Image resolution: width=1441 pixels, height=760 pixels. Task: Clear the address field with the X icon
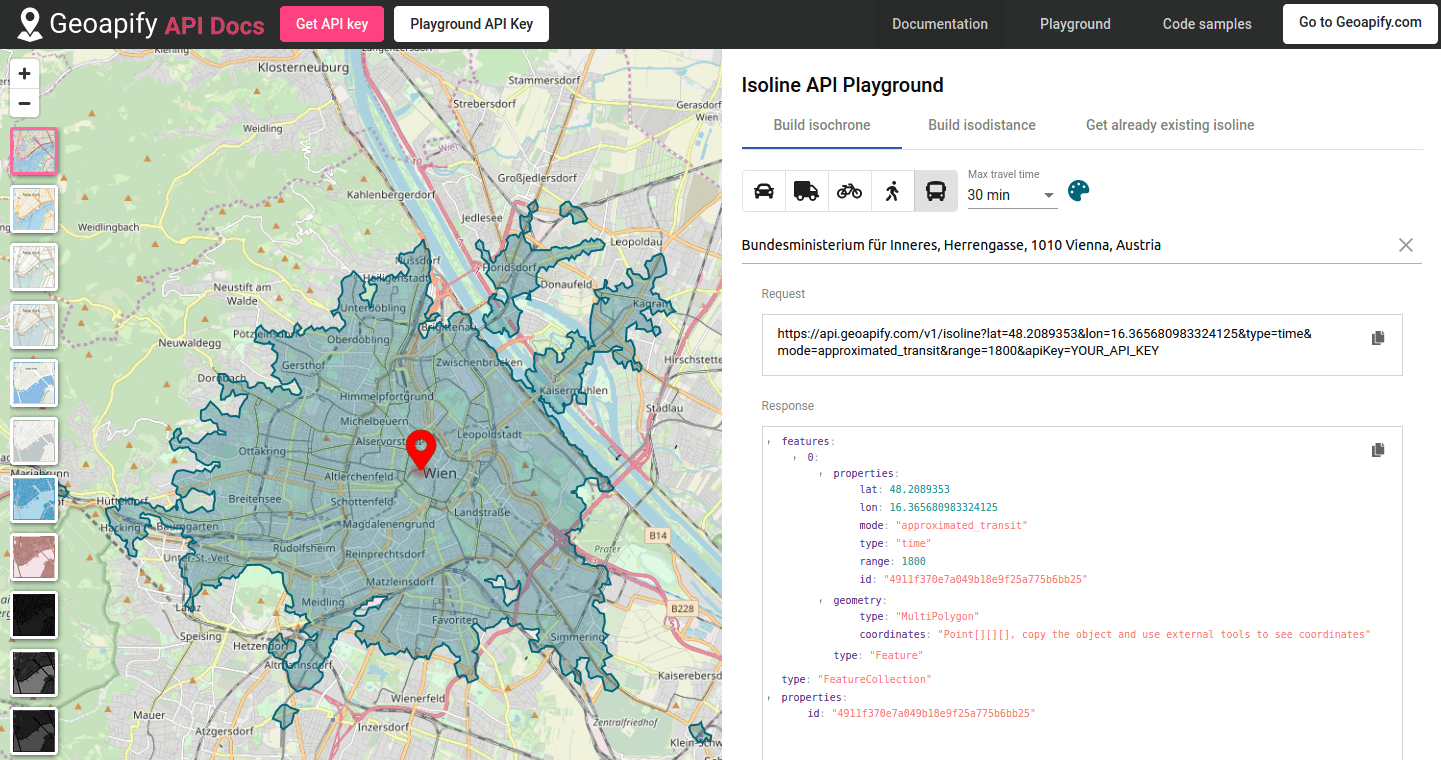pos(1406,245)
